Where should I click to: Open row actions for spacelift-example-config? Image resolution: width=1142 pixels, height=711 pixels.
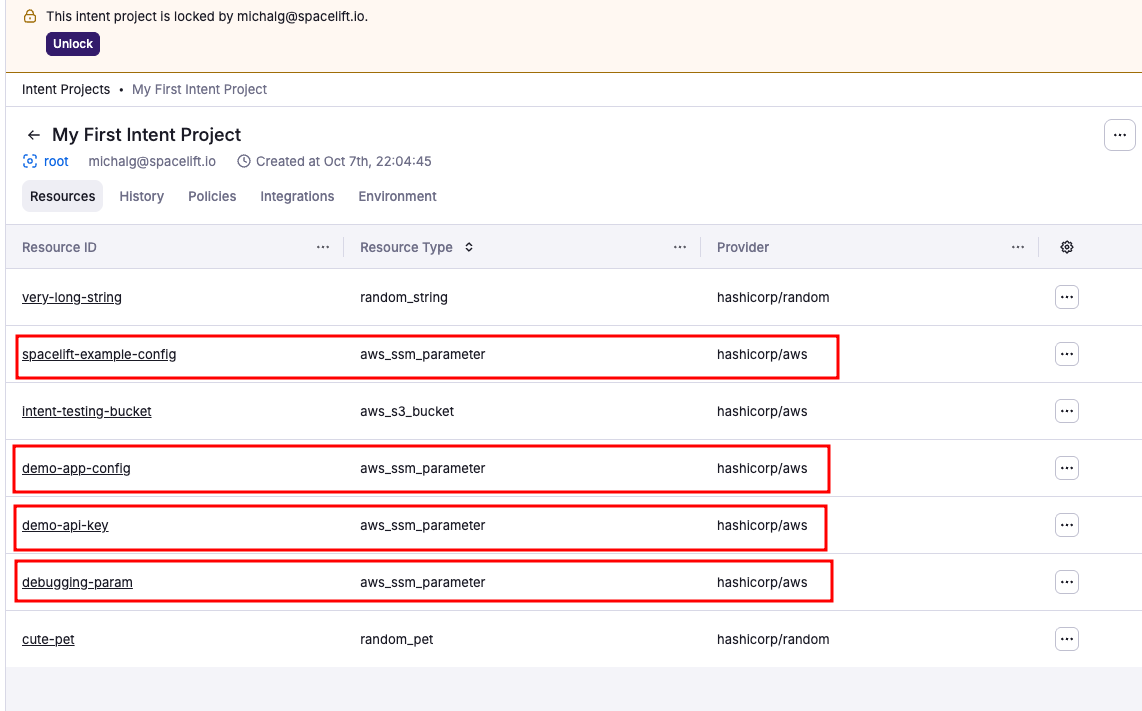(x=1067, y=354)
